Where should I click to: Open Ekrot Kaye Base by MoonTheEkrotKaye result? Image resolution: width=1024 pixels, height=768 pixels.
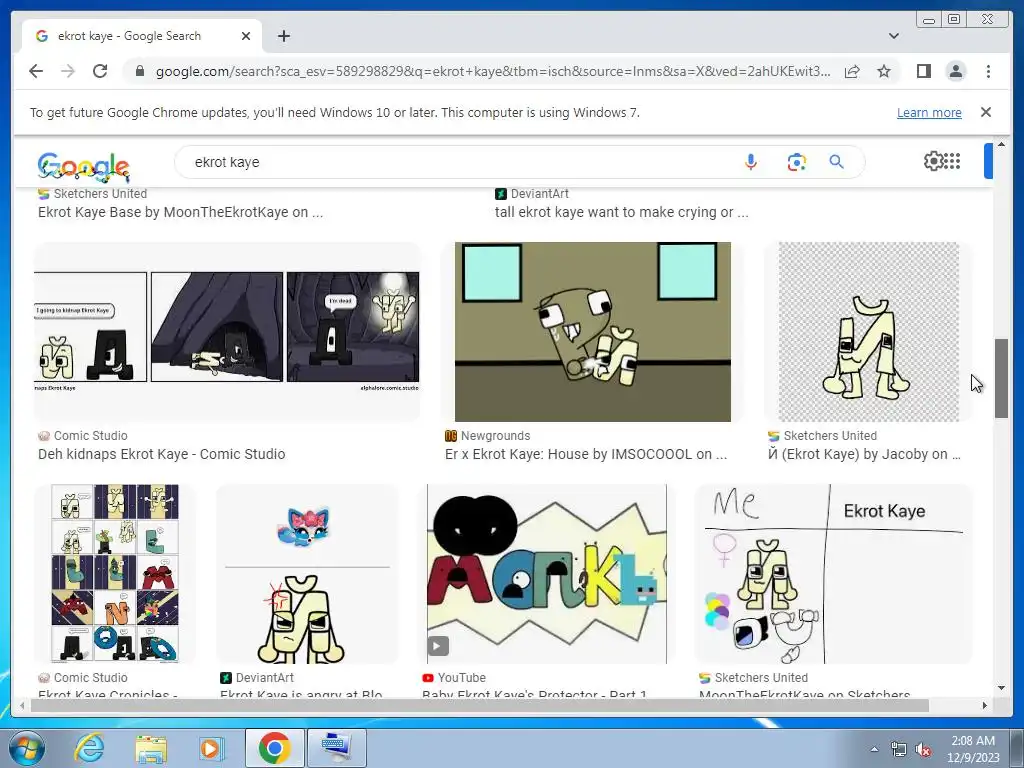click(180, 212)
